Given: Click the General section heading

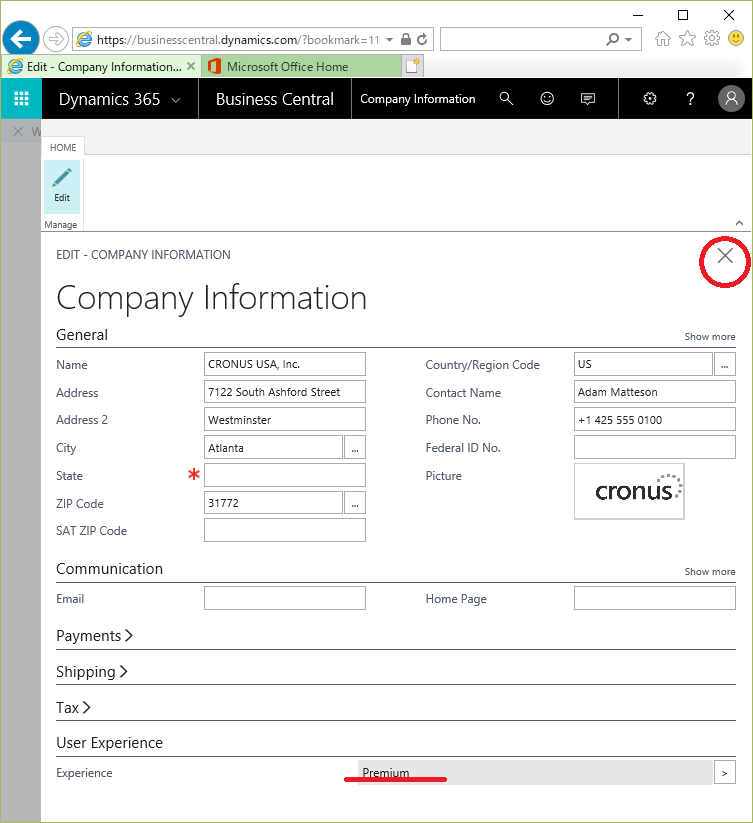Looking at the screenshot, I should tap(82, 335).
